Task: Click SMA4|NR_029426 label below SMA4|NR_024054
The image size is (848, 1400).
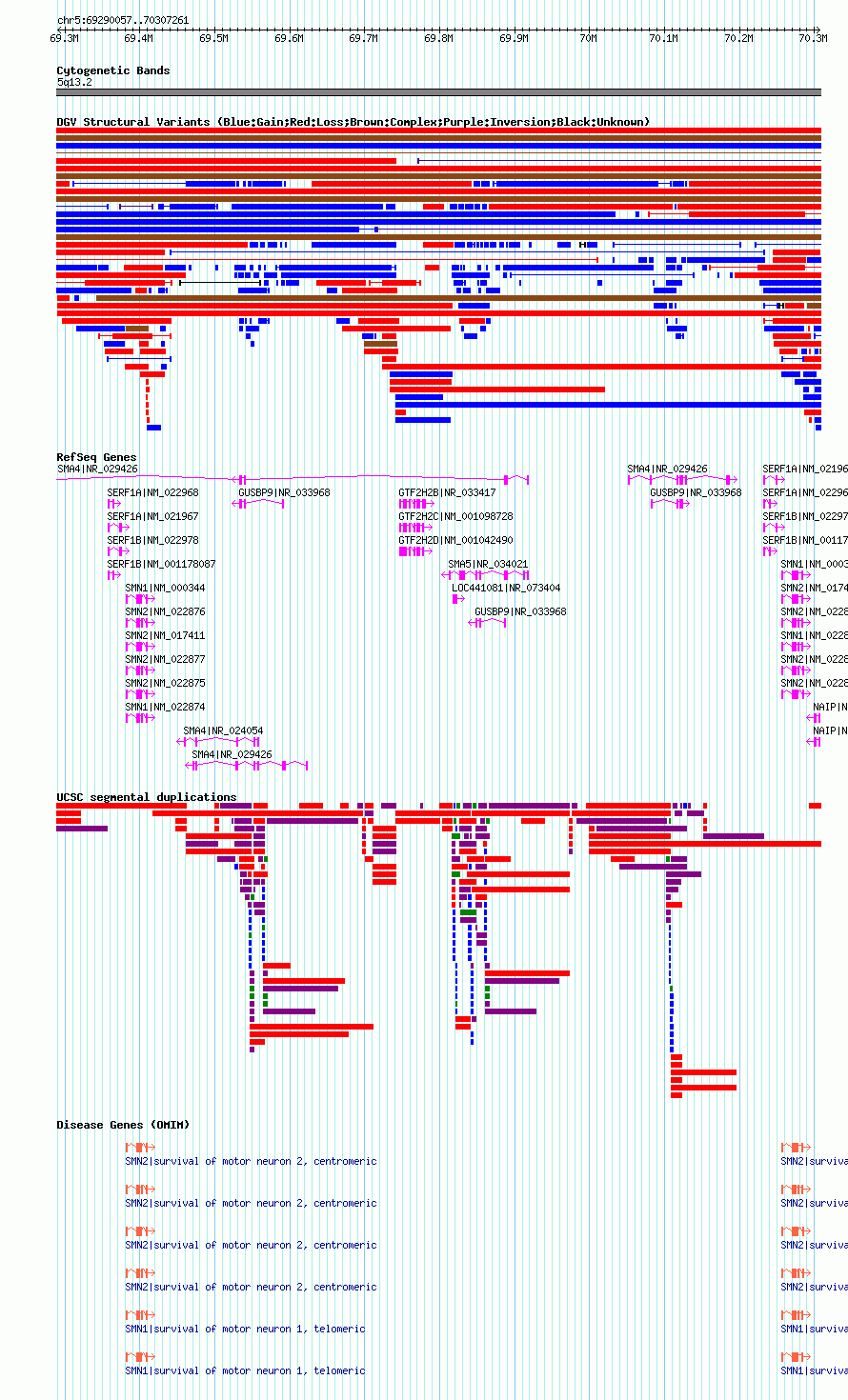Action: tap(232, 754)
